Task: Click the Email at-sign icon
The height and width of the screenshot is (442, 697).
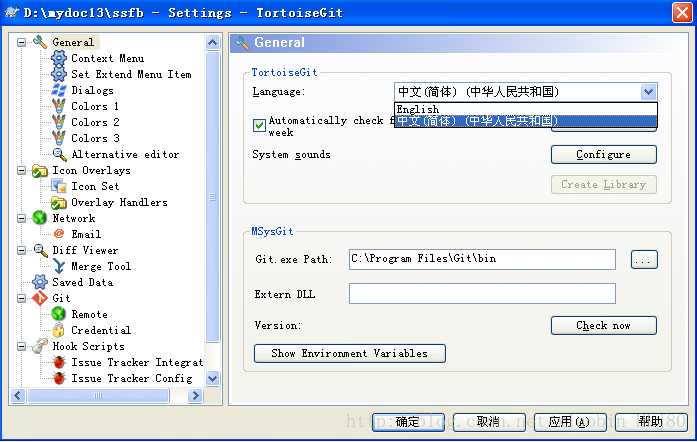Action: [x=59, y=234]
